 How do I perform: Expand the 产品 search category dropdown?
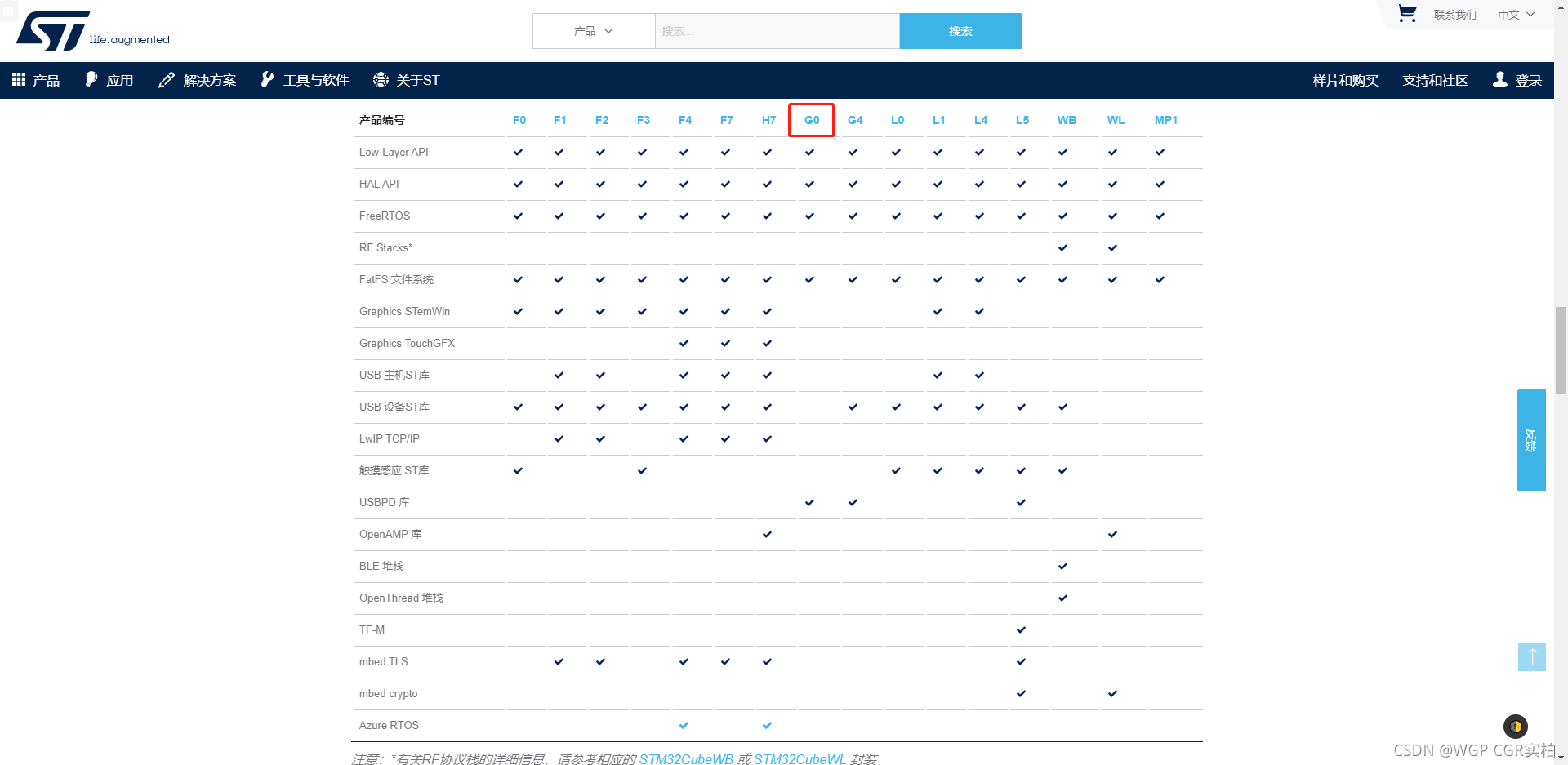tap(594, 31)
